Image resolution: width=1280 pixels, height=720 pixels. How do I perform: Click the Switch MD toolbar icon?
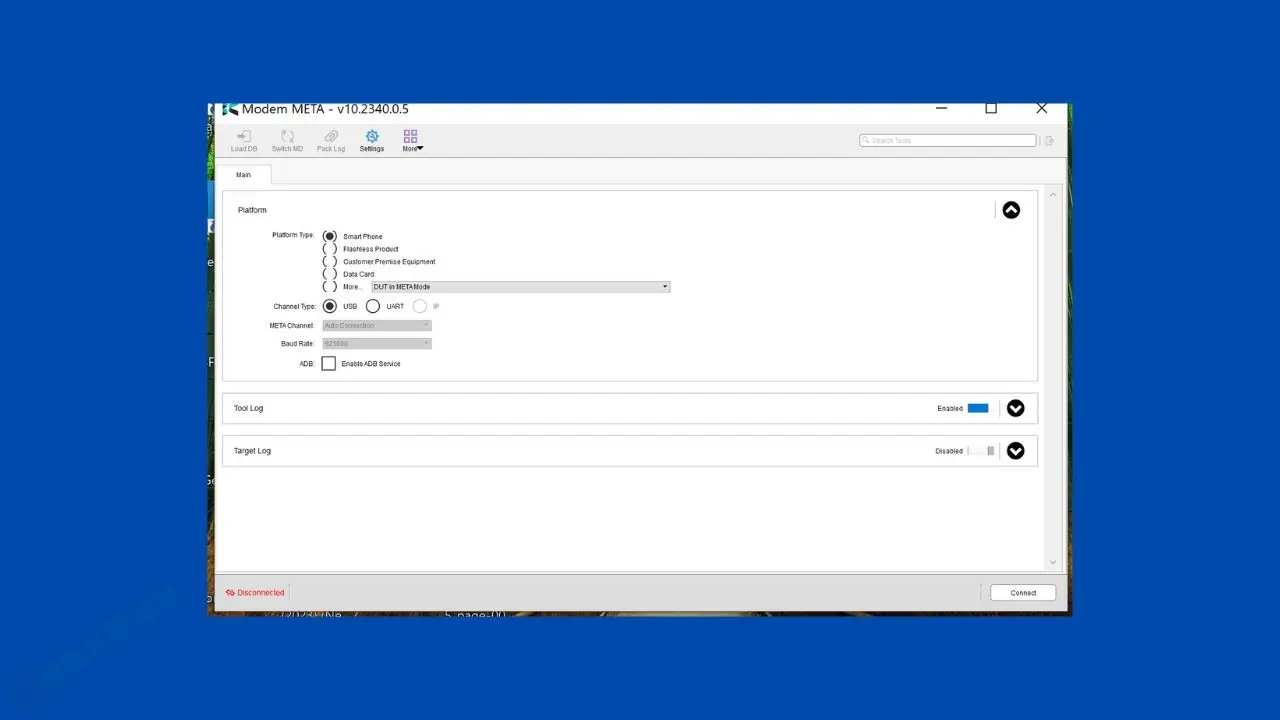tap(287, 141)
